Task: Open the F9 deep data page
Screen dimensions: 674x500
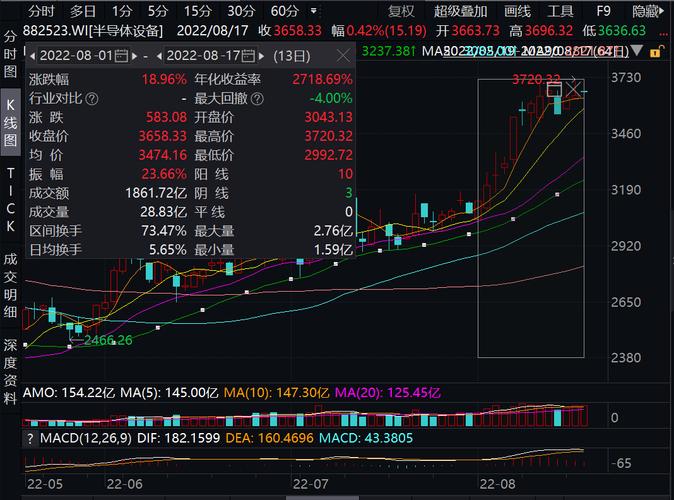Action: click(x=604, y=11)
